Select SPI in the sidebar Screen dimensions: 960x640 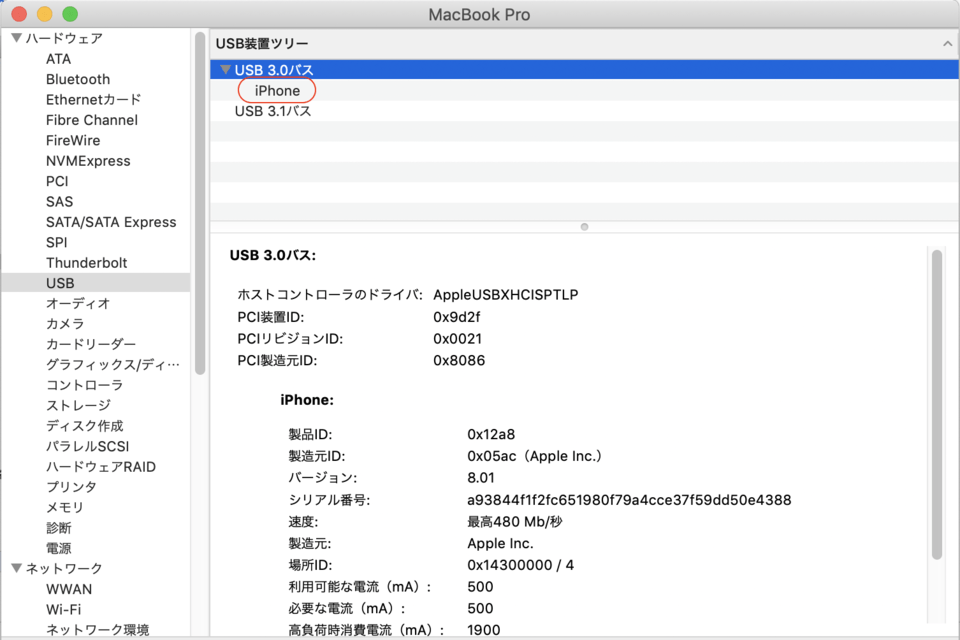click(56, 243)
